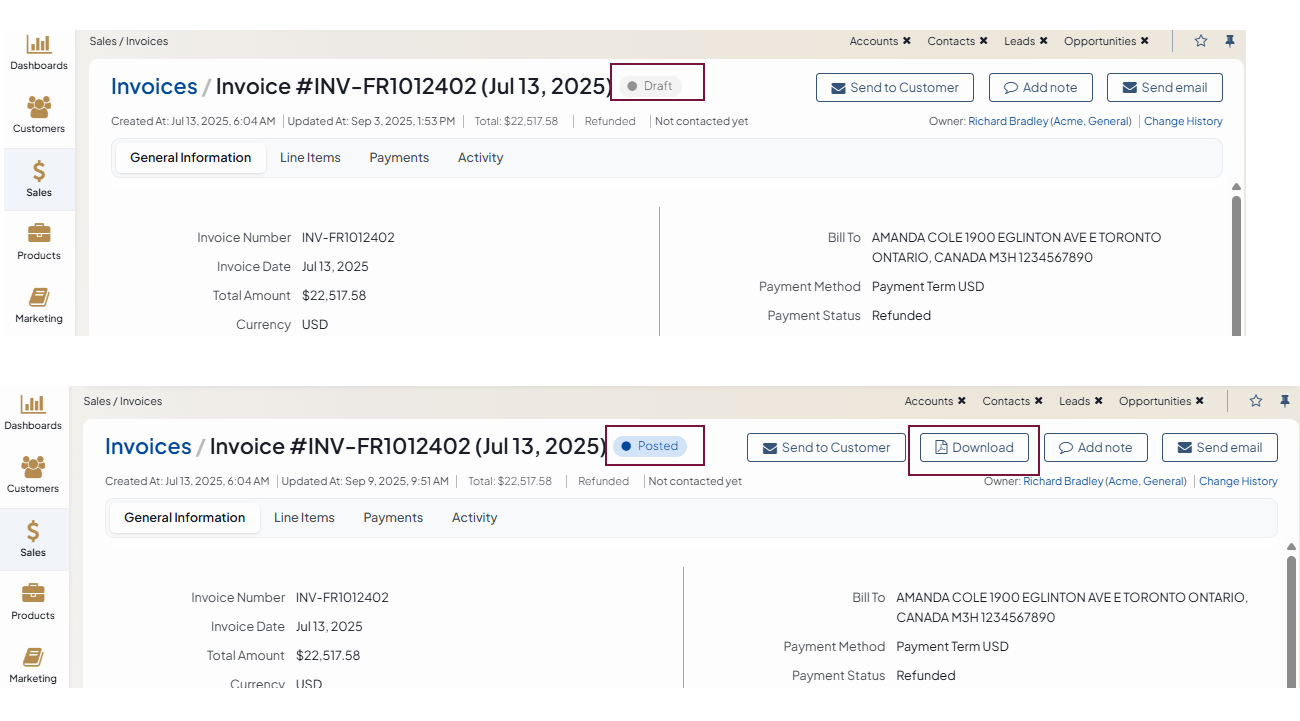Click the Posted status badge
This screenshot has height=721, width=1300.
click(x=650, y=446)
